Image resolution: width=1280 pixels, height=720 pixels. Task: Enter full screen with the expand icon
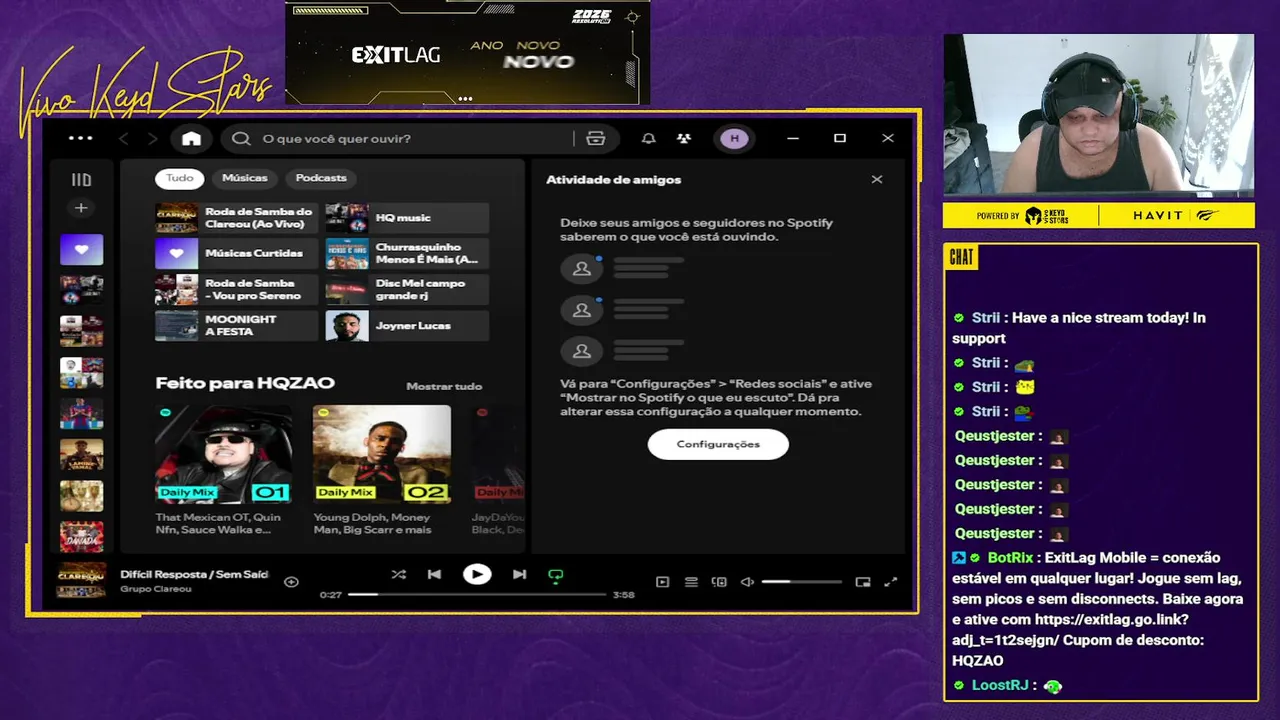click(x=891, y=582)
